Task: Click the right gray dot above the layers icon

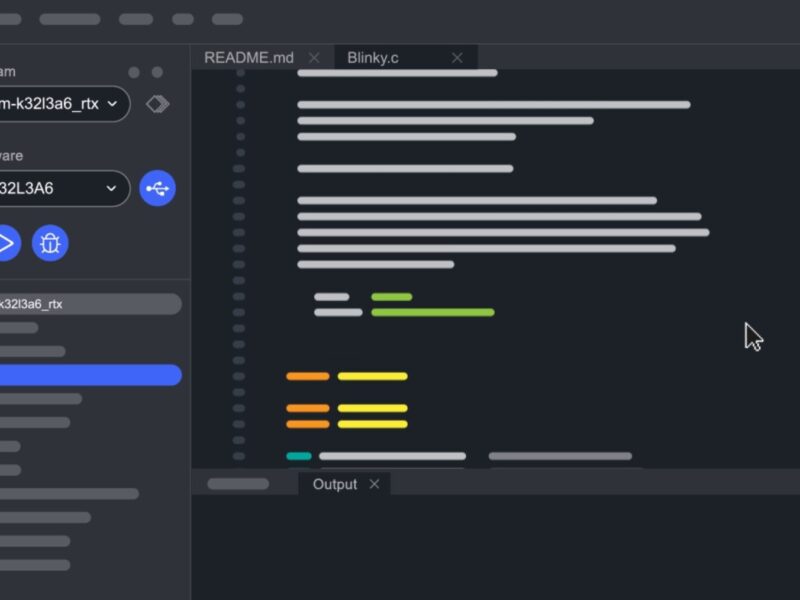Action: 158,72
